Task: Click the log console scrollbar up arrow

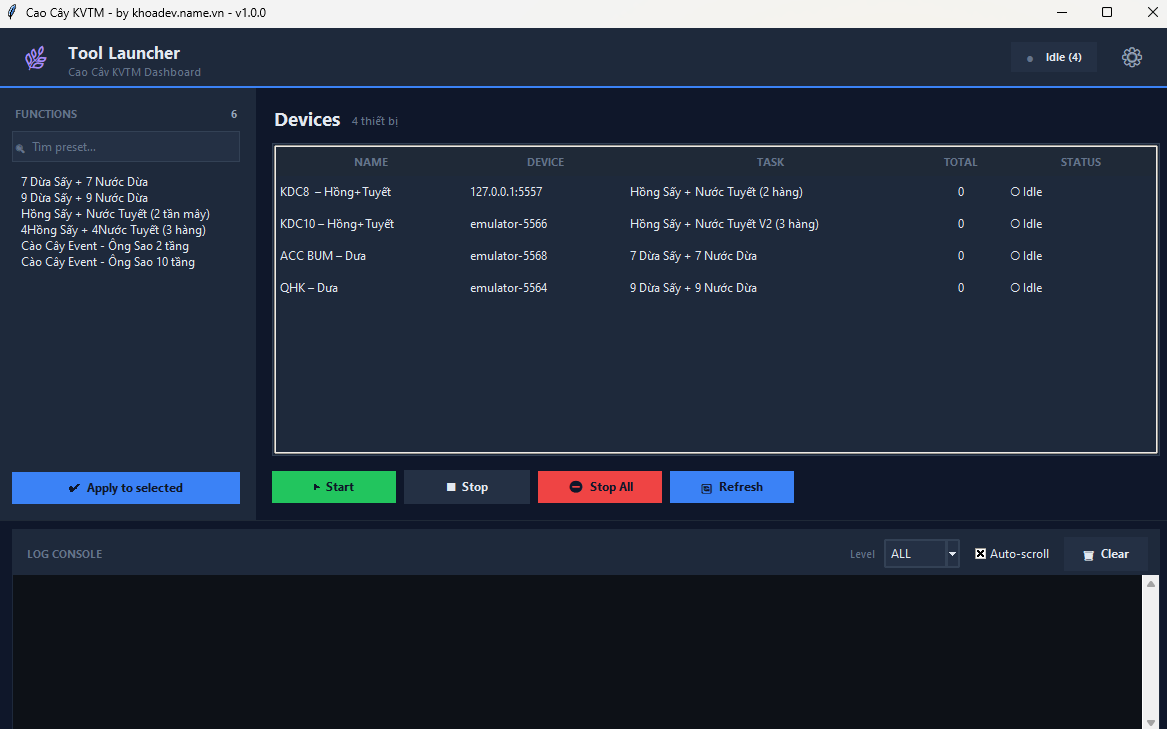Action: [x=1150, y=584]
